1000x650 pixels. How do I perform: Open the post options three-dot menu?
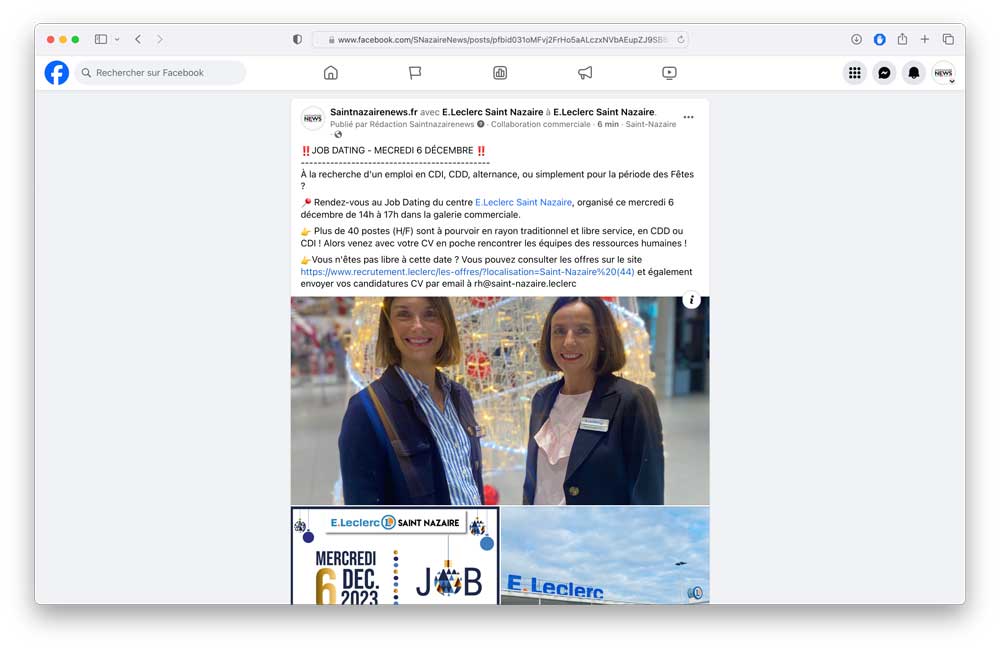point(688,117)
